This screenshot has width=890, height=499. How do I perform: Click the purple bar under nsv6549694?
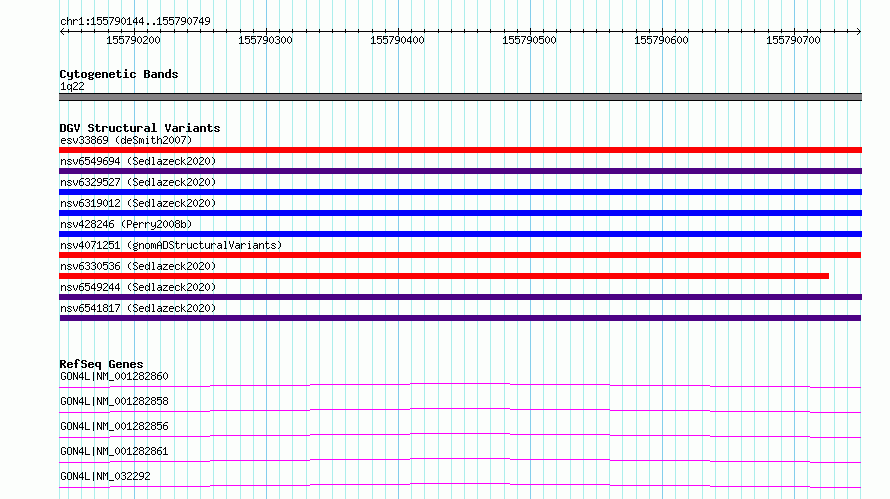coord(460,171)
